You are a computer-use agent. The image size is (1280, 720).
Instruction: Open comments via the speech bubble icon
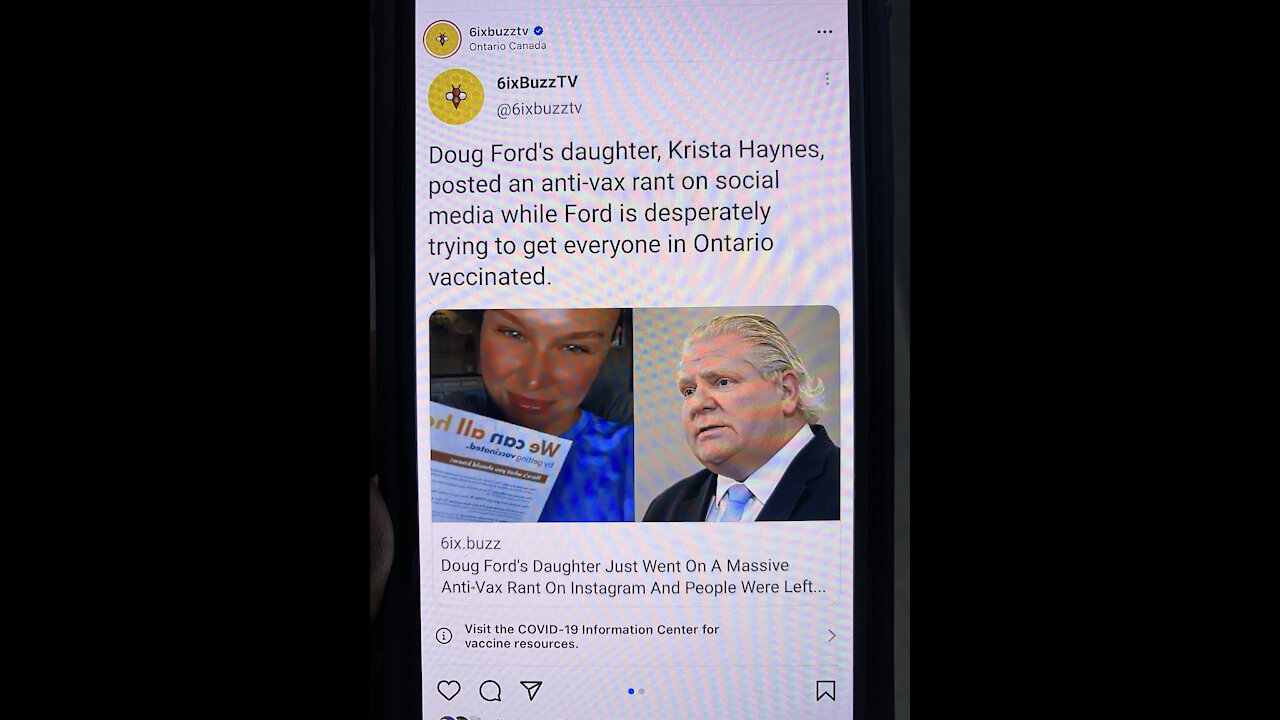coord(490,691)
